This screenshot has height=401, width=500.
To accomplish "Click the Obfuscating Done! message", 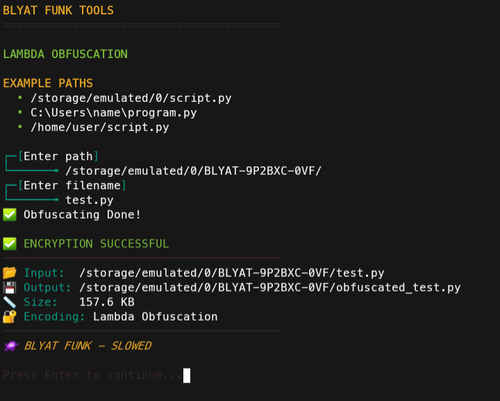I will 82,215.
